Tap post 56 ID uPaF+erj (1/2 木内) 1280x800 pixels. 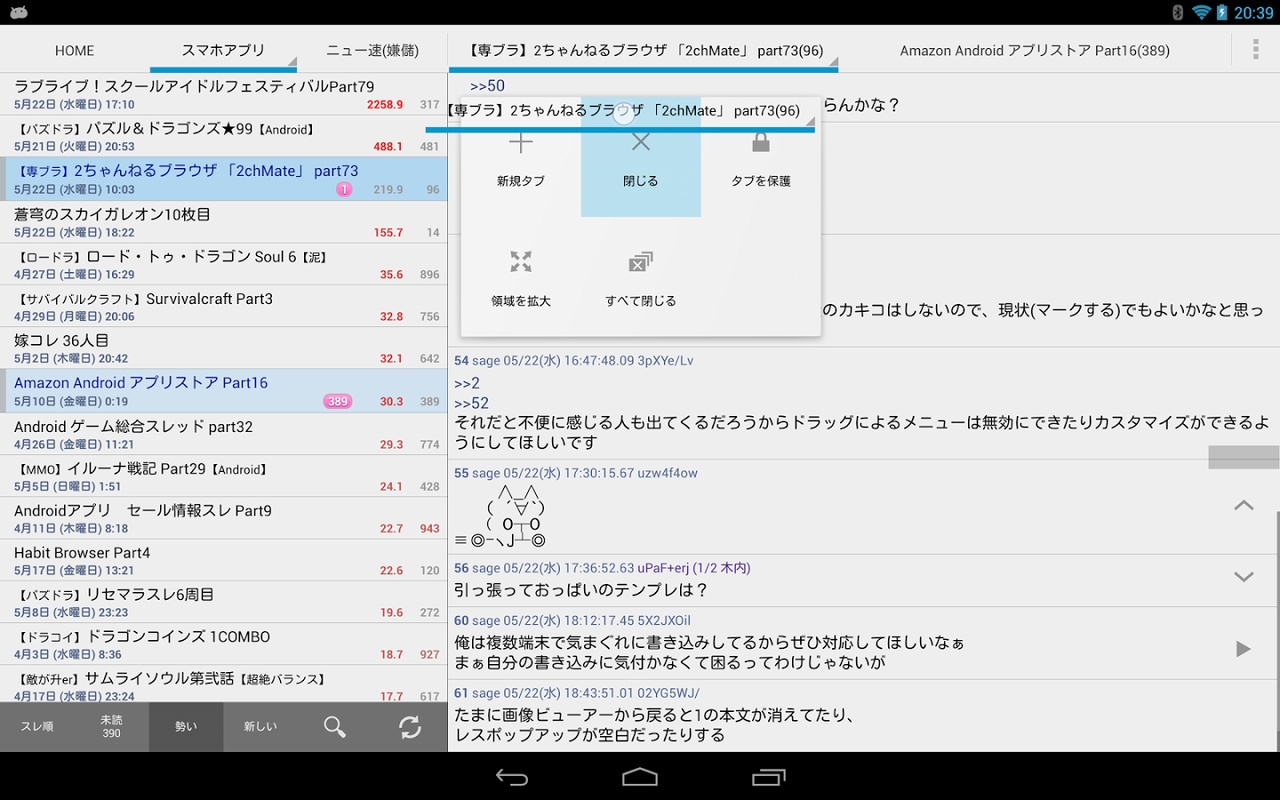[x=694, y=568]
